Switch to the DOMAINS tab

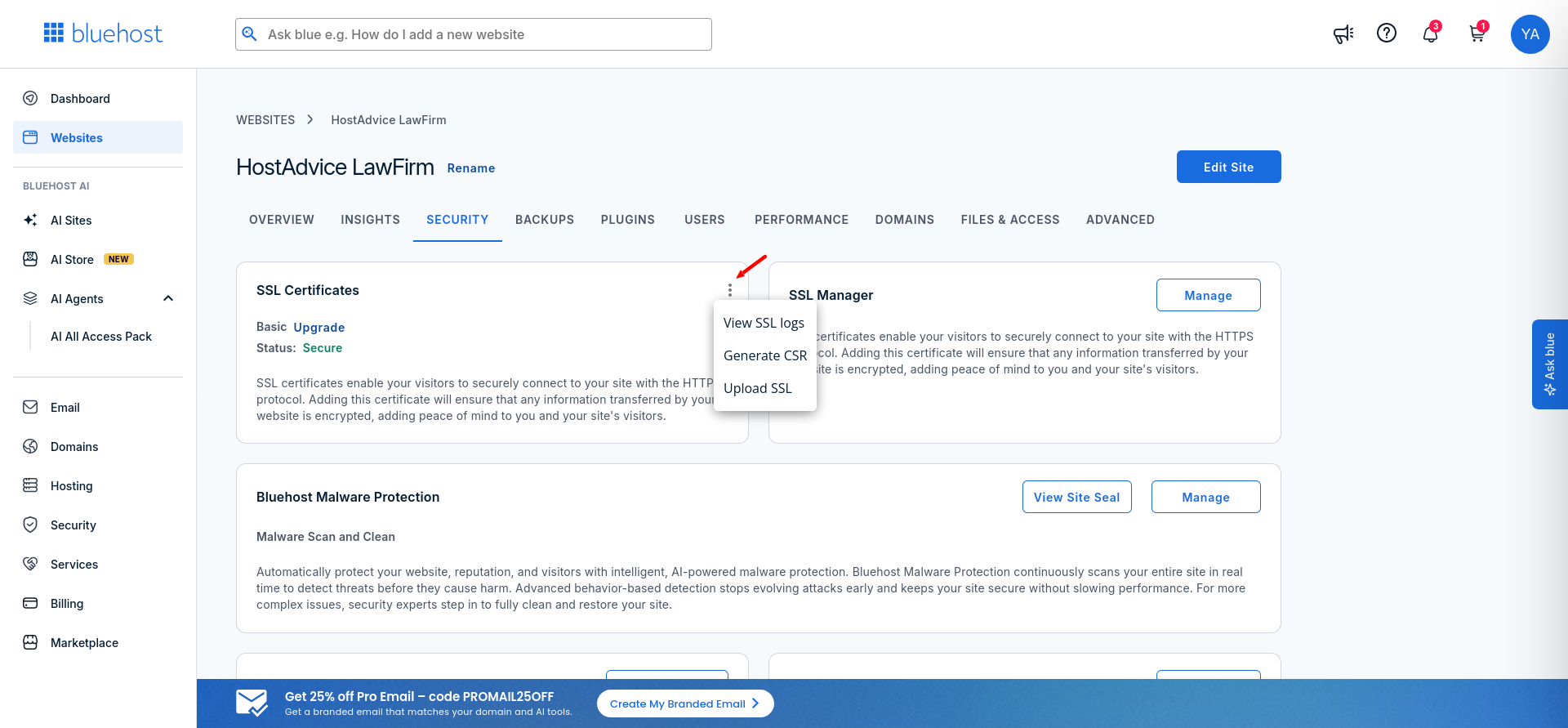pos(905,220)
